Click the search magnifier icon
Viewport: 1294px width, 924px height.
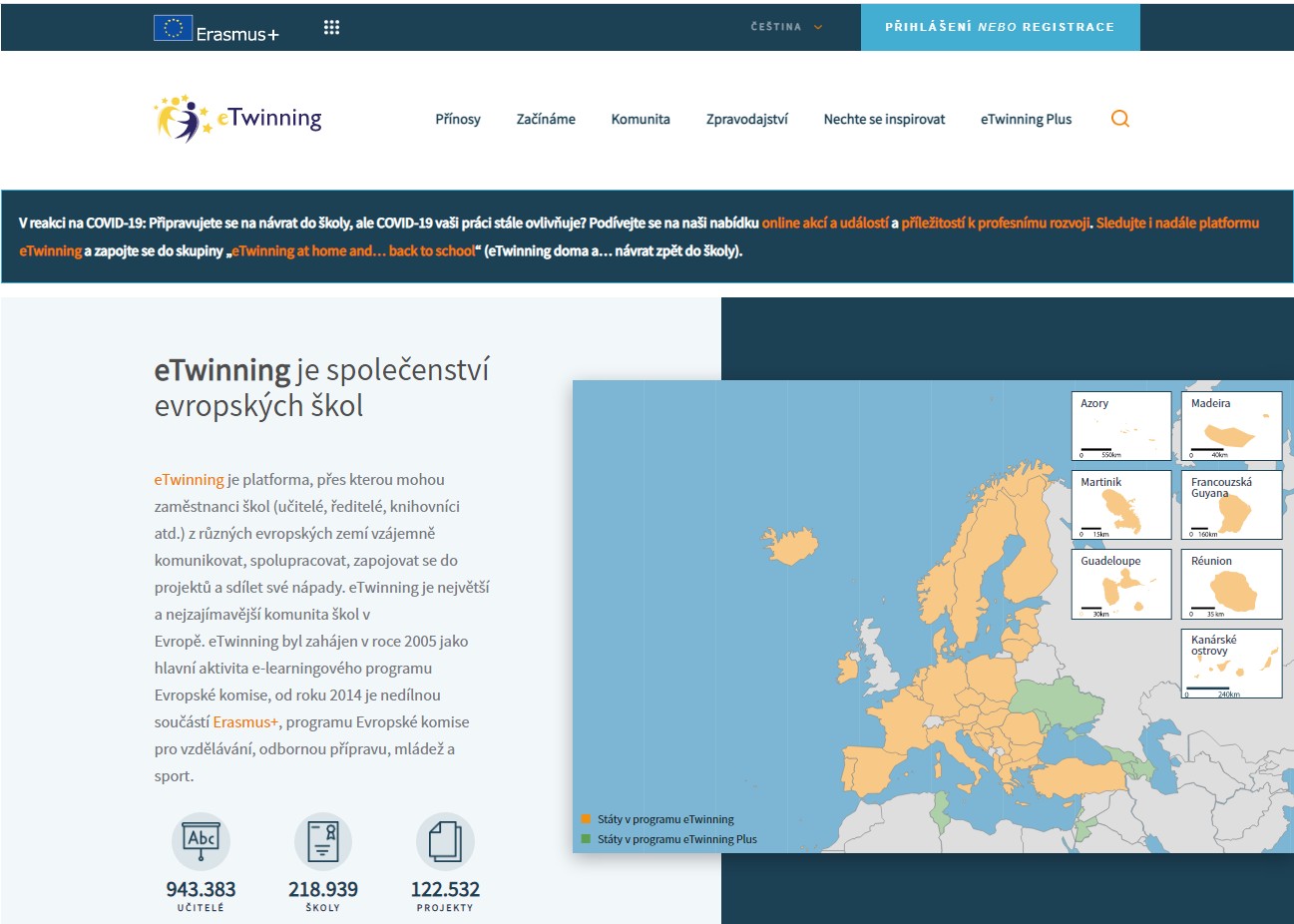point(1120,119)
